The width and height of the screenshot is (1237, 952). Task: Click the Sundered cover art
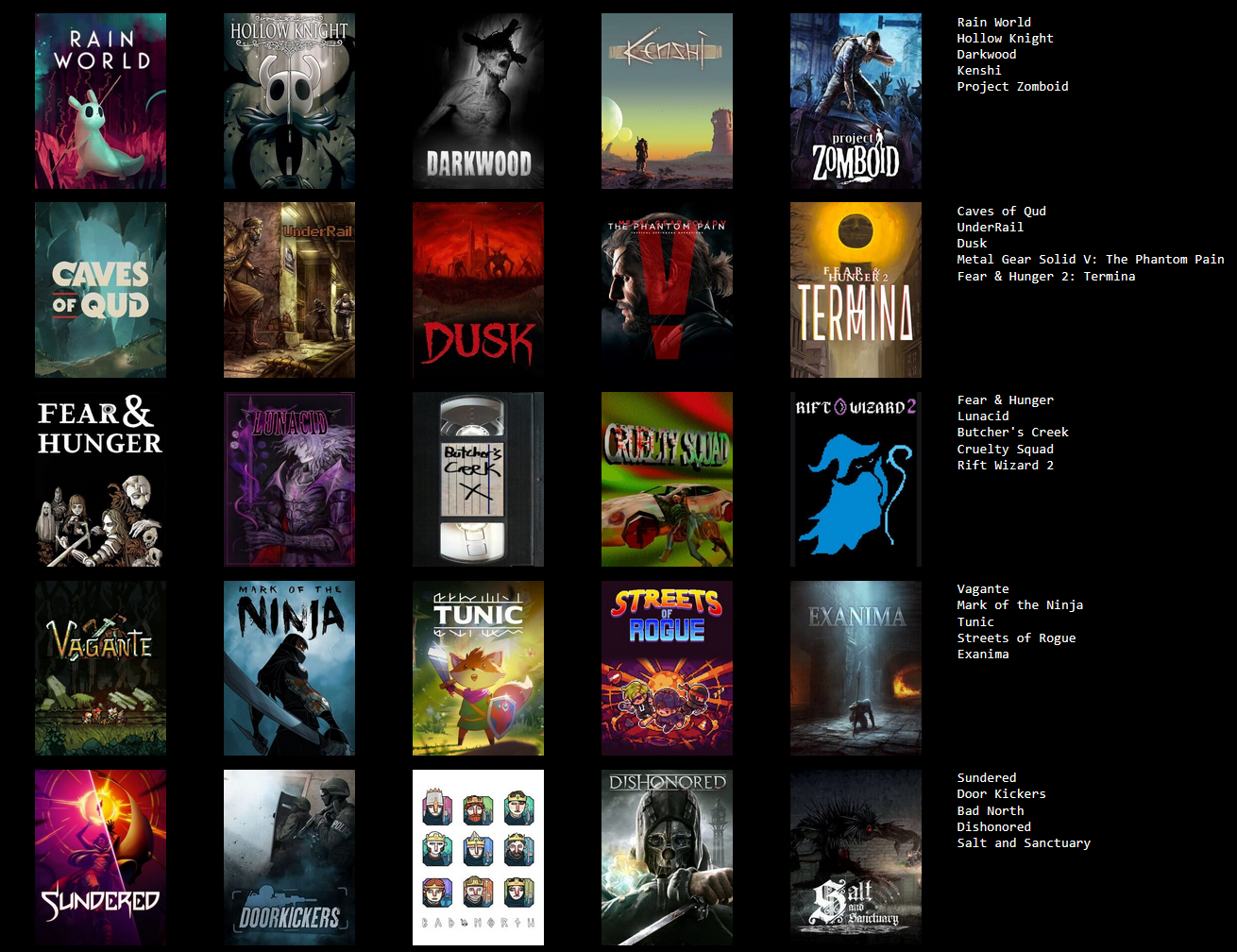(100, 857)
